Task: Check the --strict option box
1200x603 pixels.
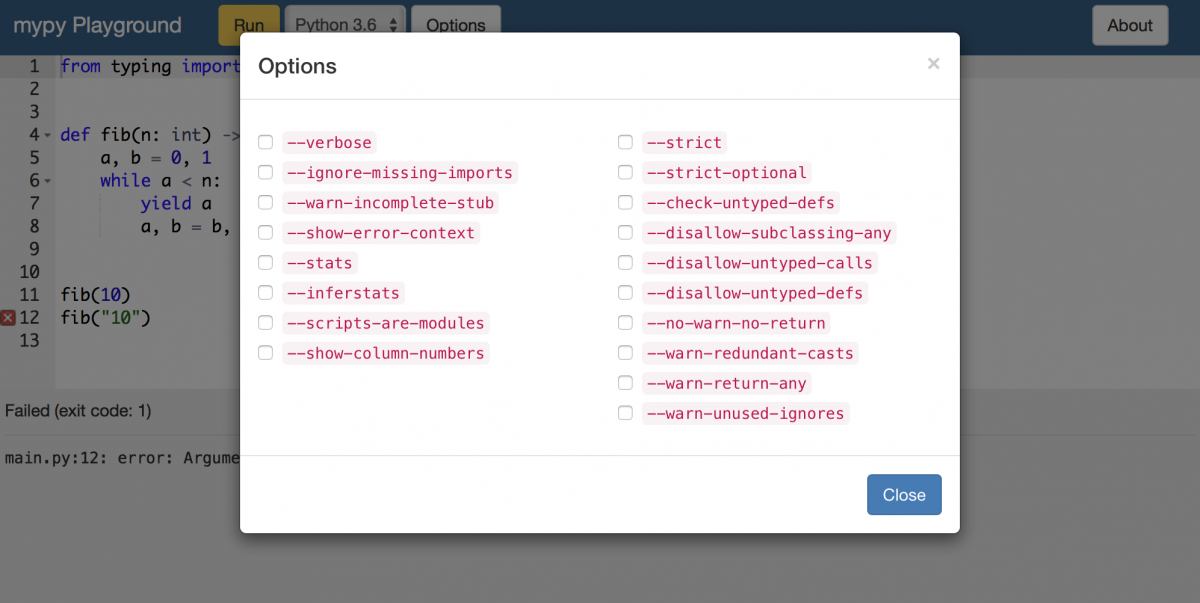Action: [625, 142]
